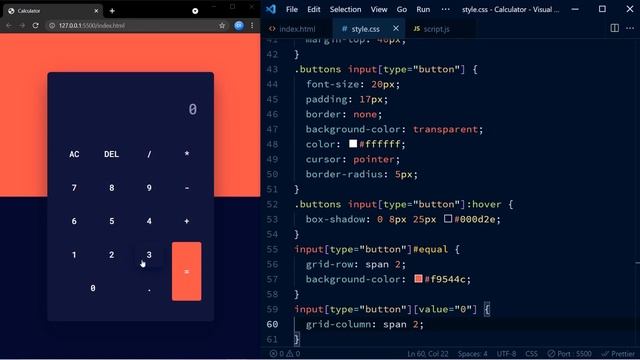
Task: Click #000d2e box-shadow color swatch
Action: [x=448, y=219]
